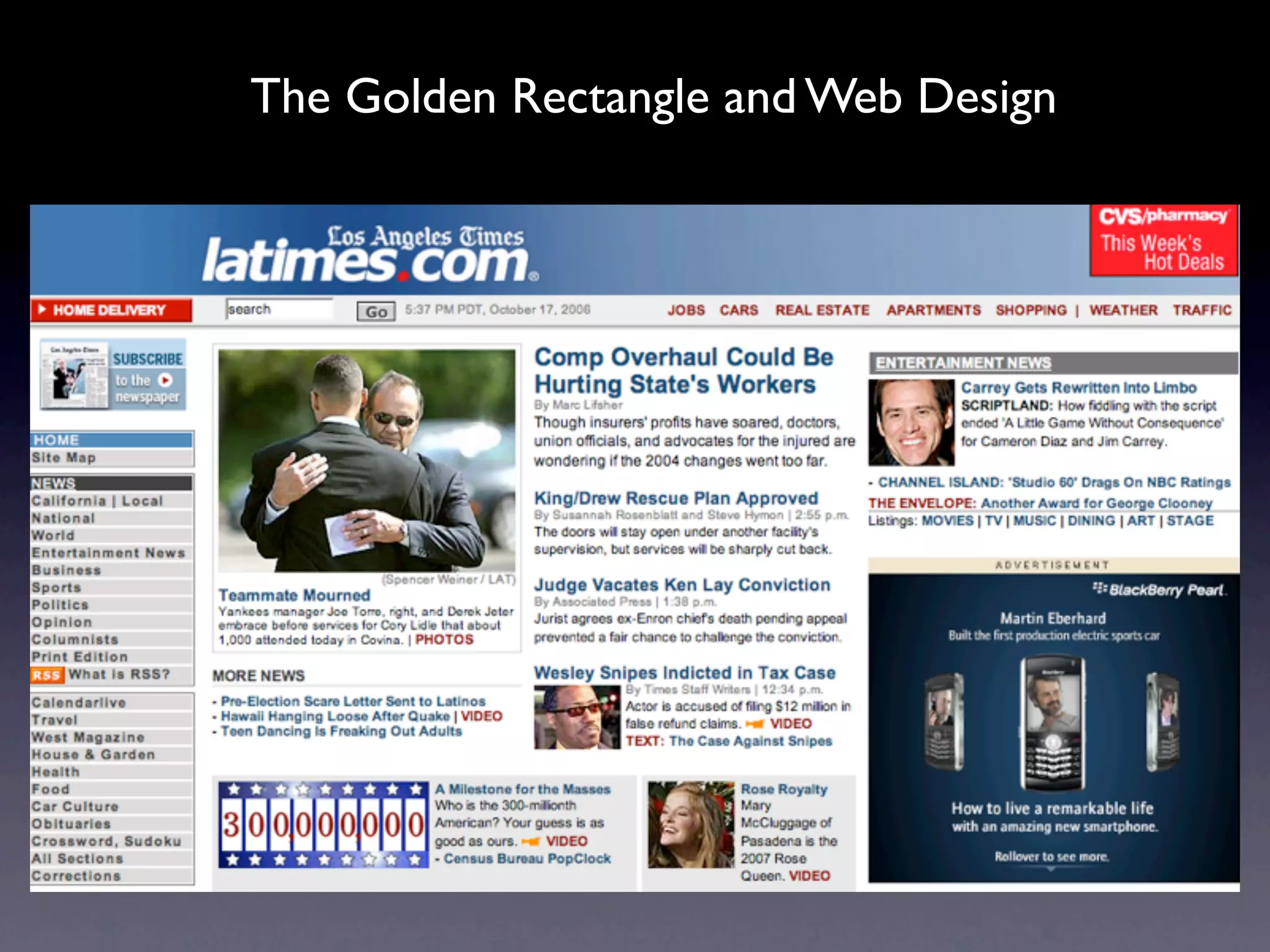Go to Obituaries

[71, 824]
